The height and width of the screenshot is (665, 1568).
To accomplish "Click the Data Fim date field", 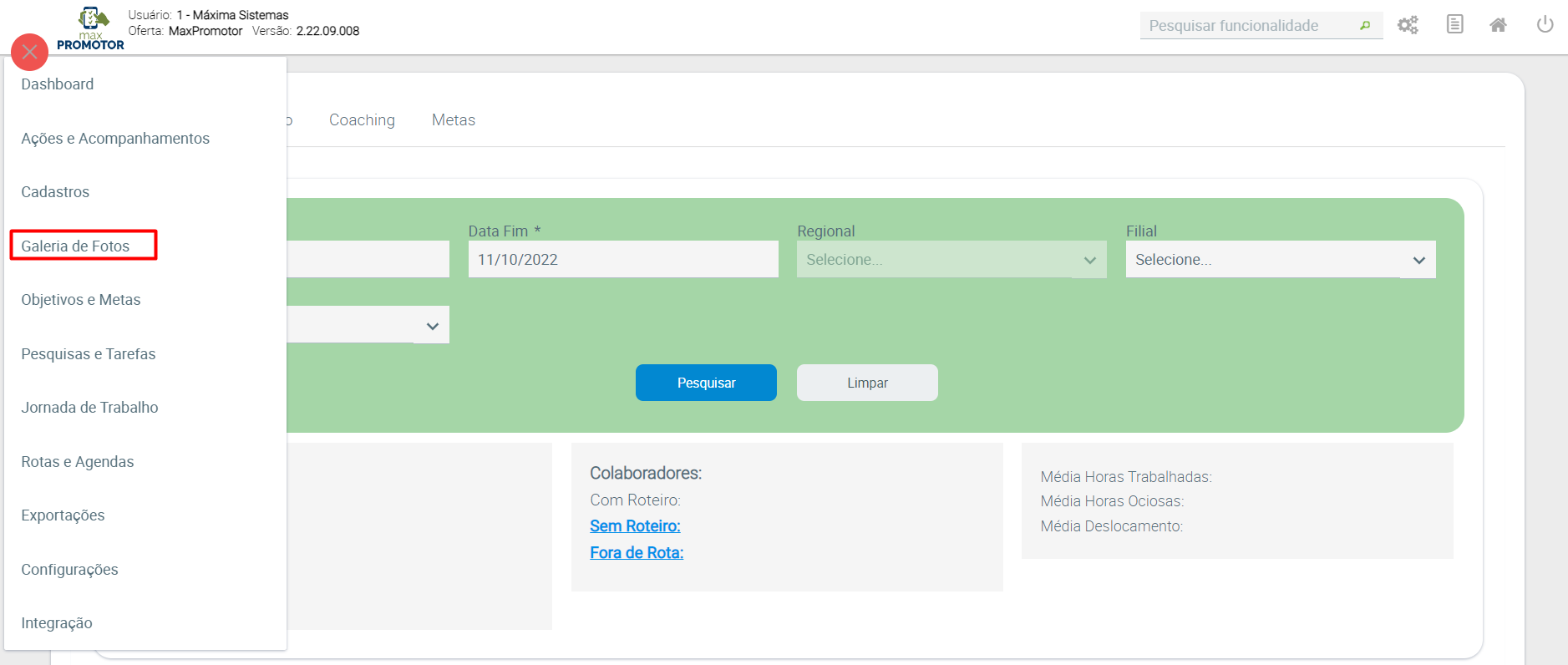I will 622,260.
